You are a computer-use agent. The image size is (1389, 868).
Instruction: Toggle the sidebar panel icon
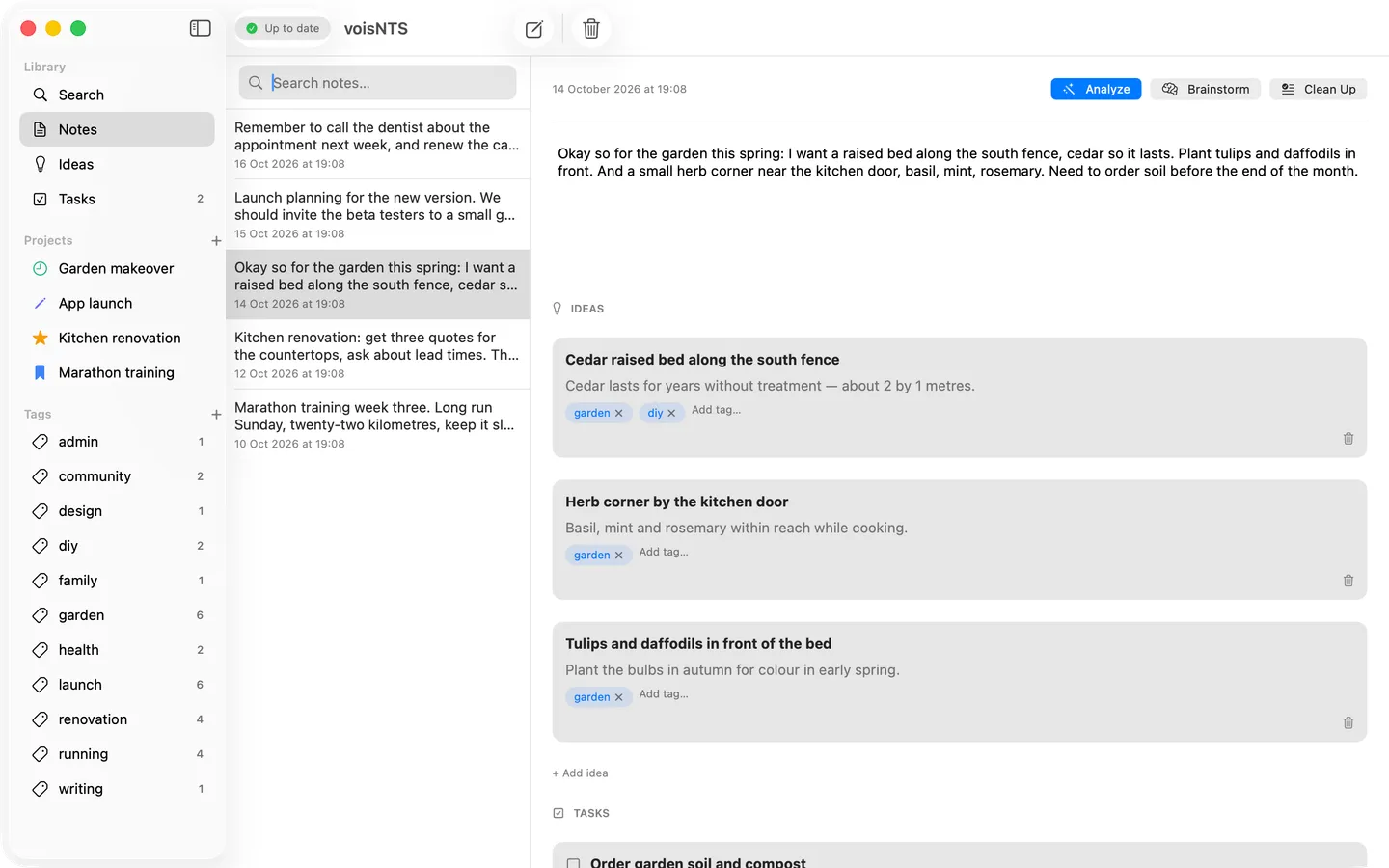tap(201, 28)
